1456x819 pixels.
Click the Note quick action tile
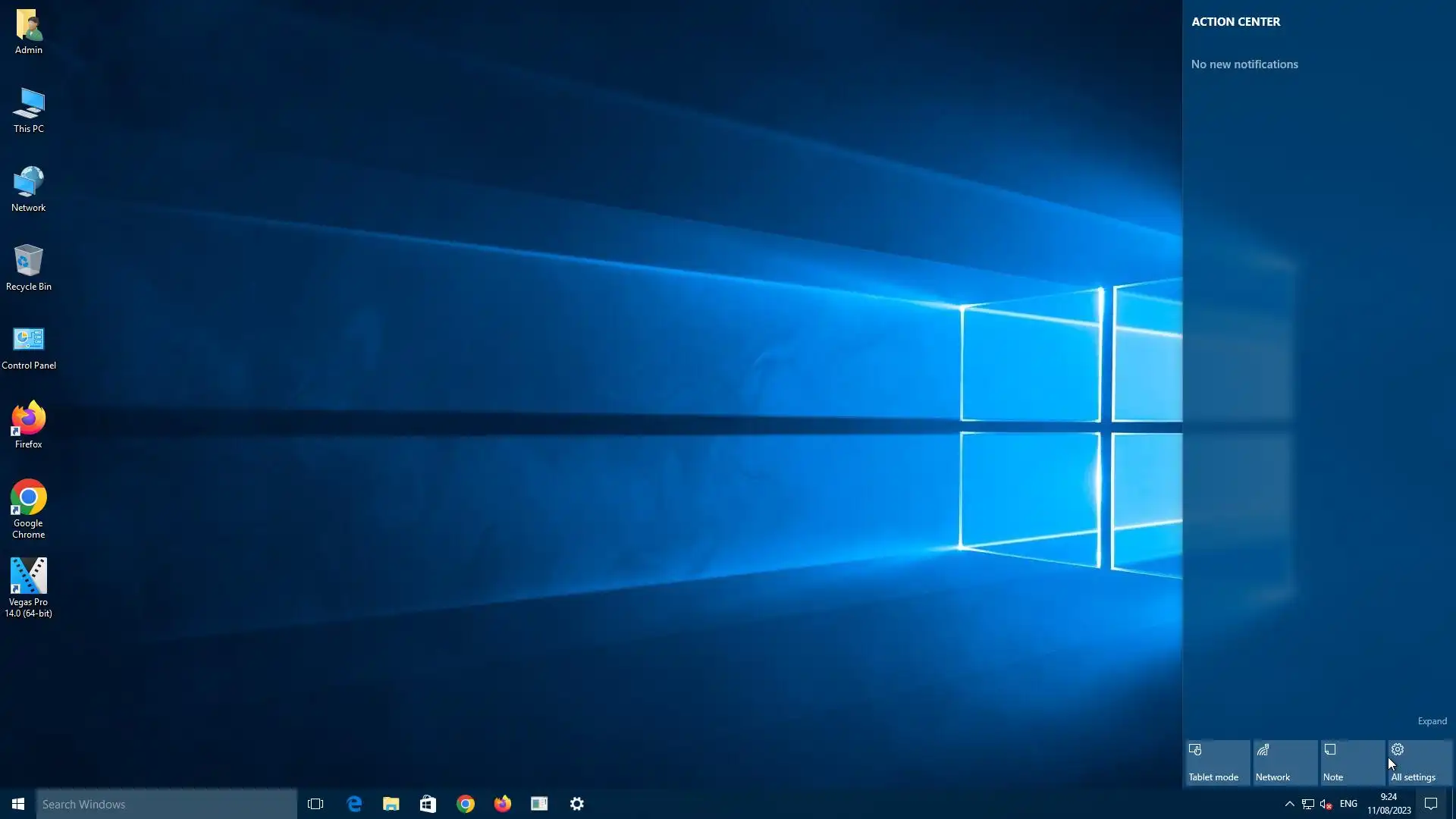coord(1352,762)
